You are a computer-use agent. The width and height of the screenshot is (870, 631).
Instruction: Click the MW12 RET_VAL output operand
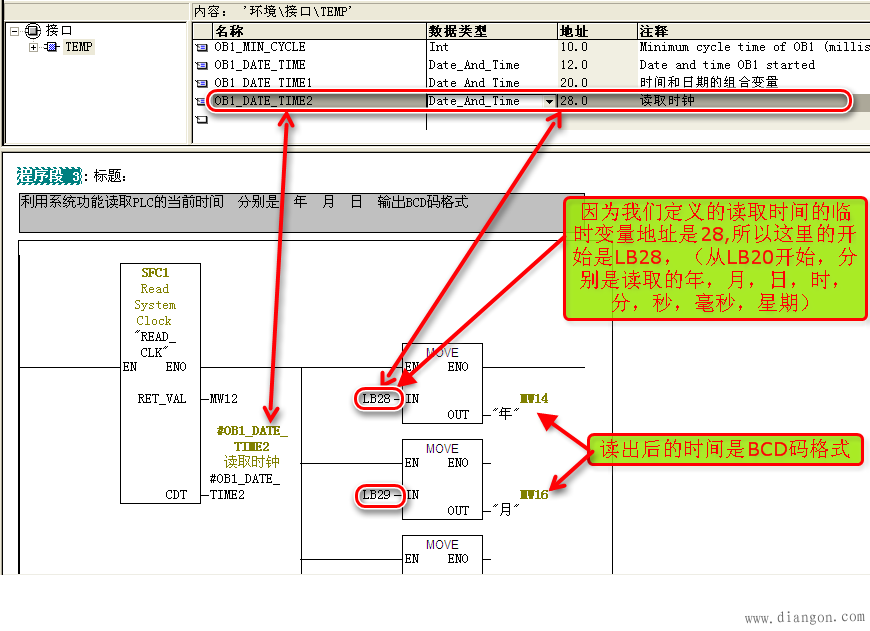coord(224,399)
